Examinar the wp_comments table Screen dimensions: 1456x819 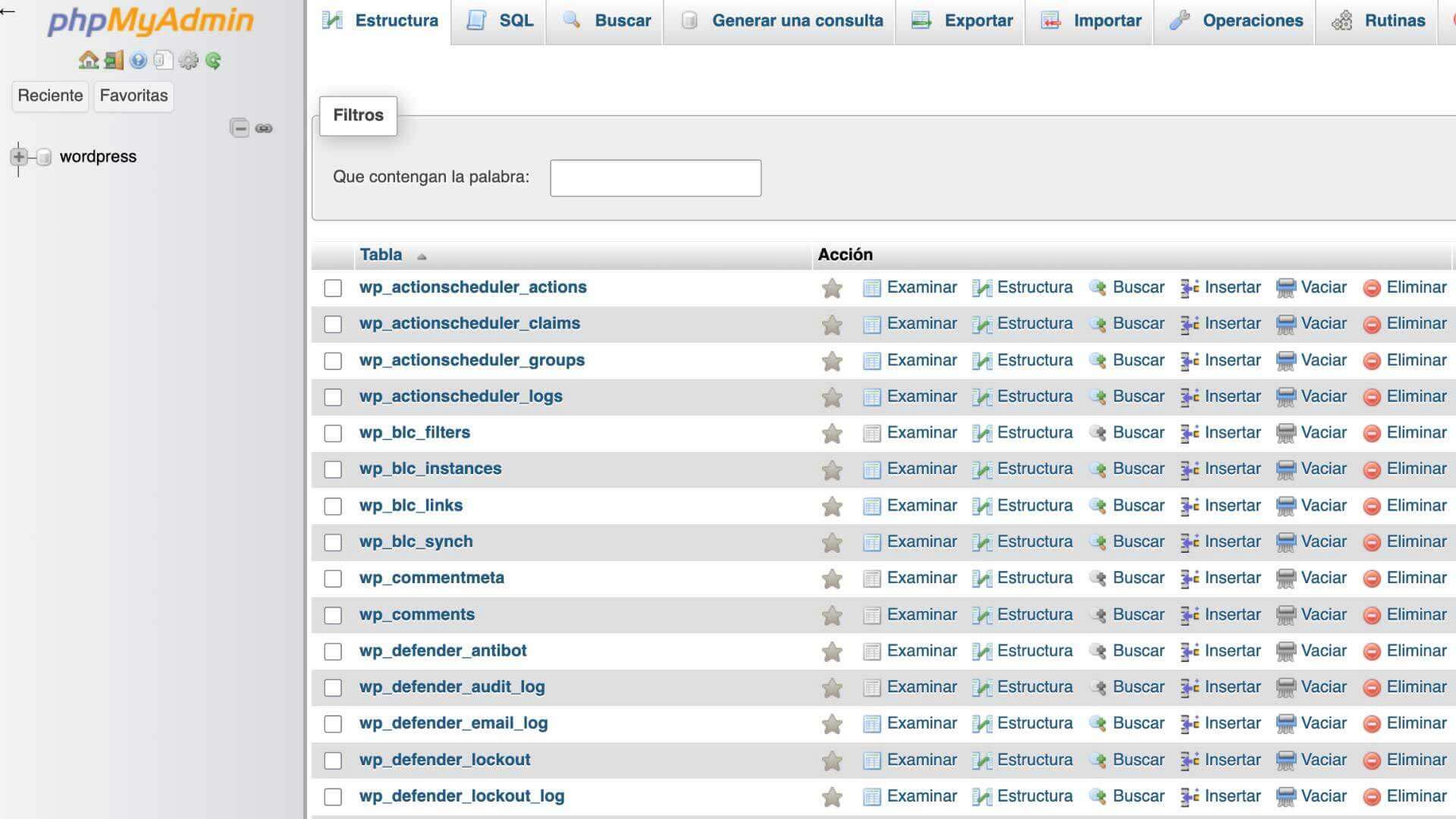click(x=921, y=614)
